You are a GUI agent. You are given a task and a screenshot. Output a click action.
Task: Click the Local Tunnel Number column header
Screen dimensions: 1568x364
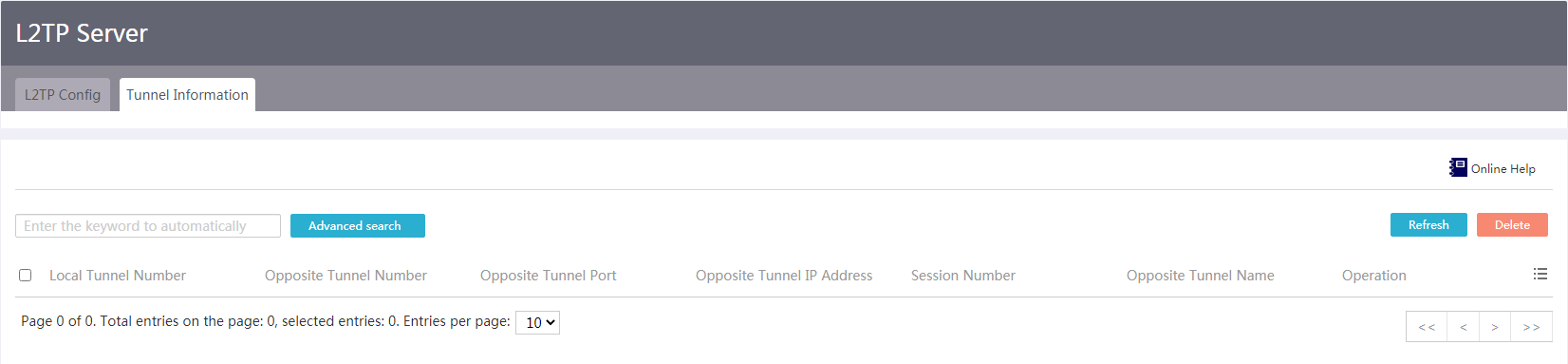tap(118, 276)
